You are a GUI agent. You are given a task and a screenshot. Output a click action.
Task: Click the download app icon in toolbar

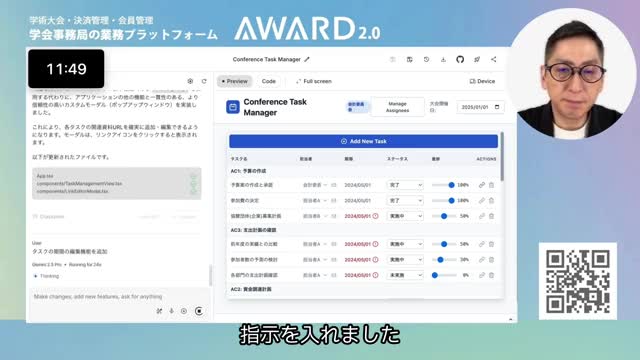[443, 60]
